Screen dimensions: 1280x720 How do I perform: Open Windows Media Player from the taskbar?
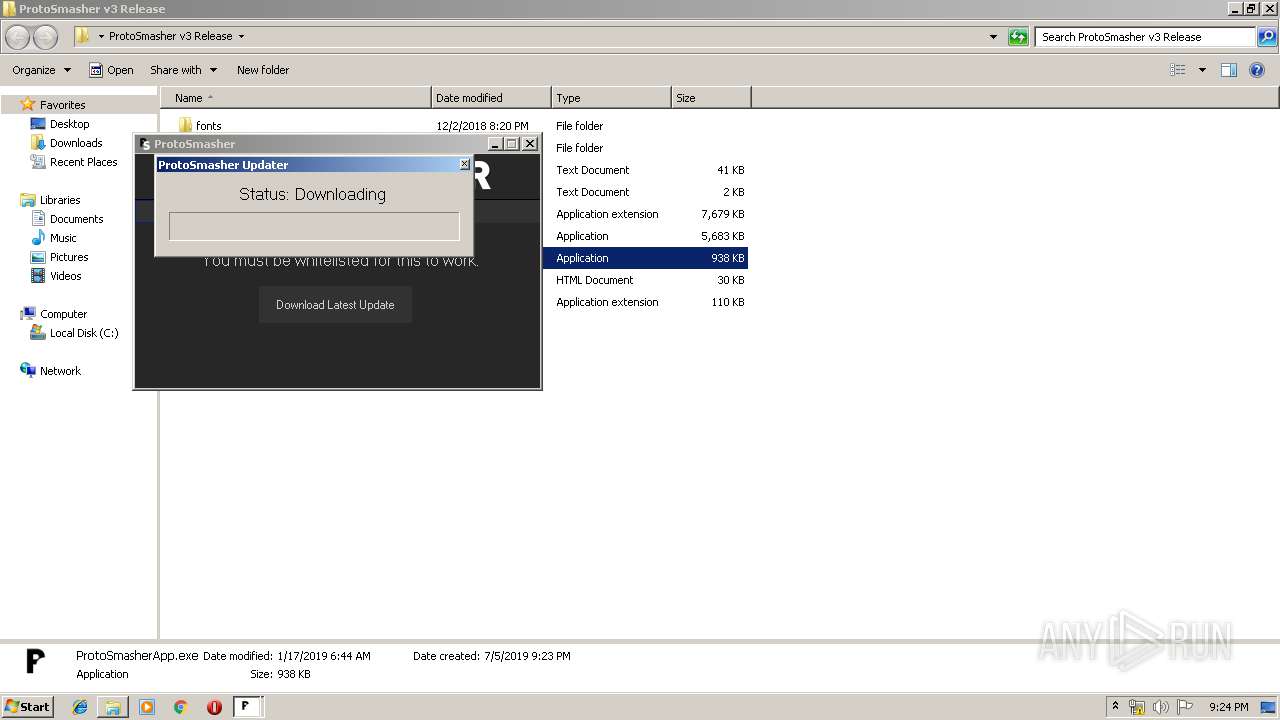click(x=147, y=707)
